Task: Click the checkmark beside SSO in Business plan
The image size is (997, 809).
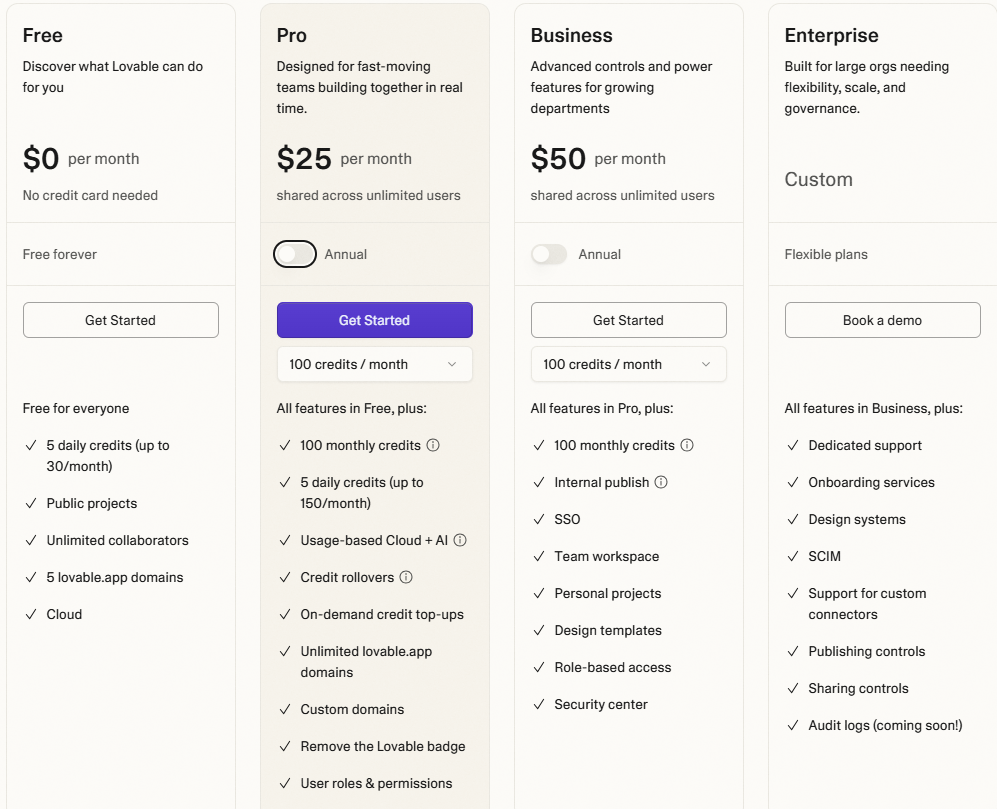Action: [x=539, y=519]
